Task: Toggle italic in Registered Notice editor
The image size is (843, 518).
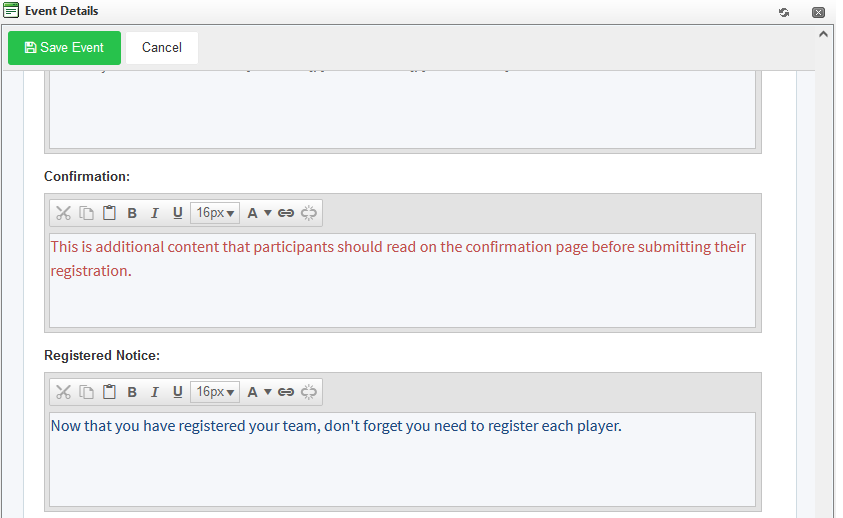Action: pyautogui.click(x=154, y=392)
